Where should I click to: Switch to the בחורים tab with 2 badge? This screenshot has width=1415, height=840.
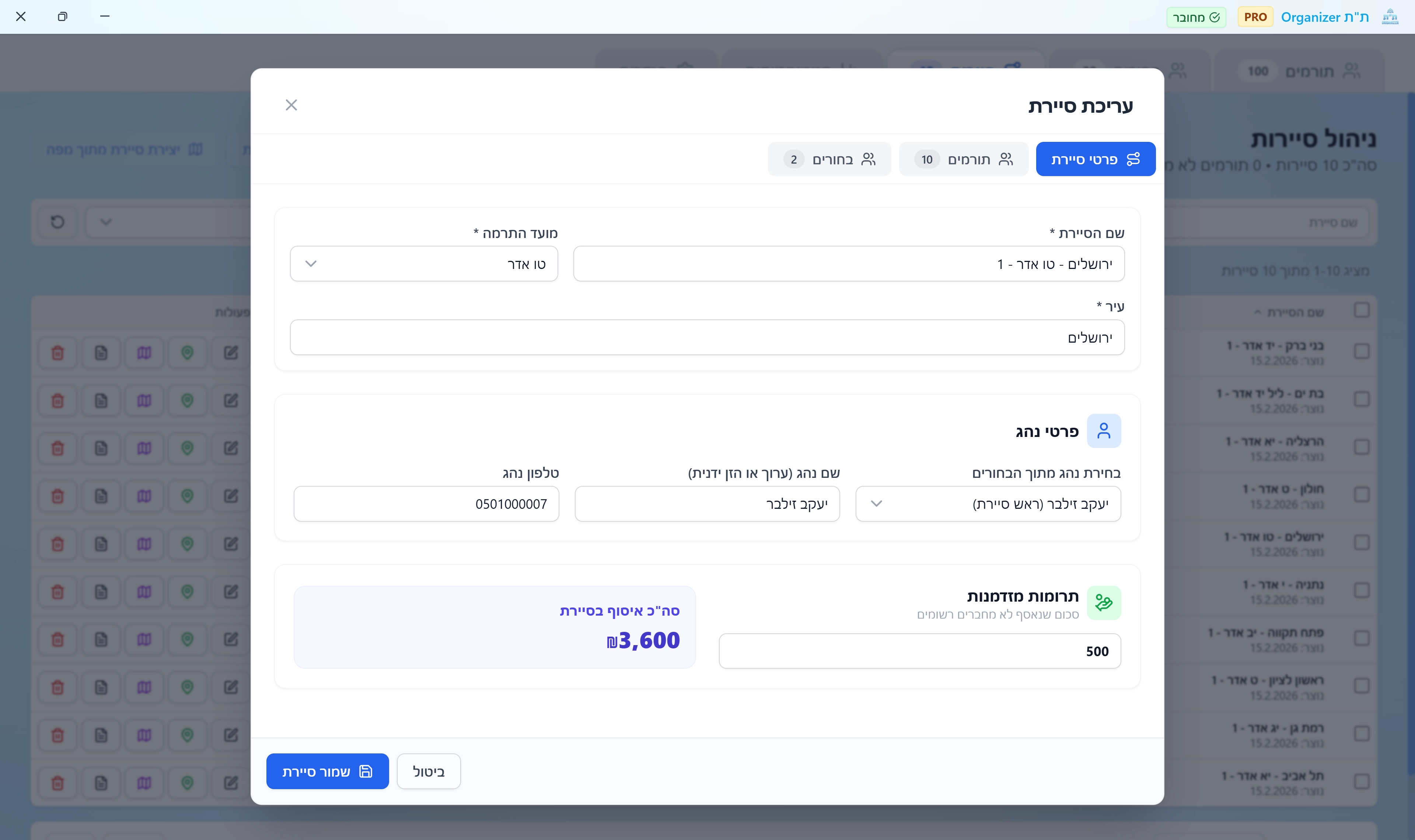[x=829, y=159]
